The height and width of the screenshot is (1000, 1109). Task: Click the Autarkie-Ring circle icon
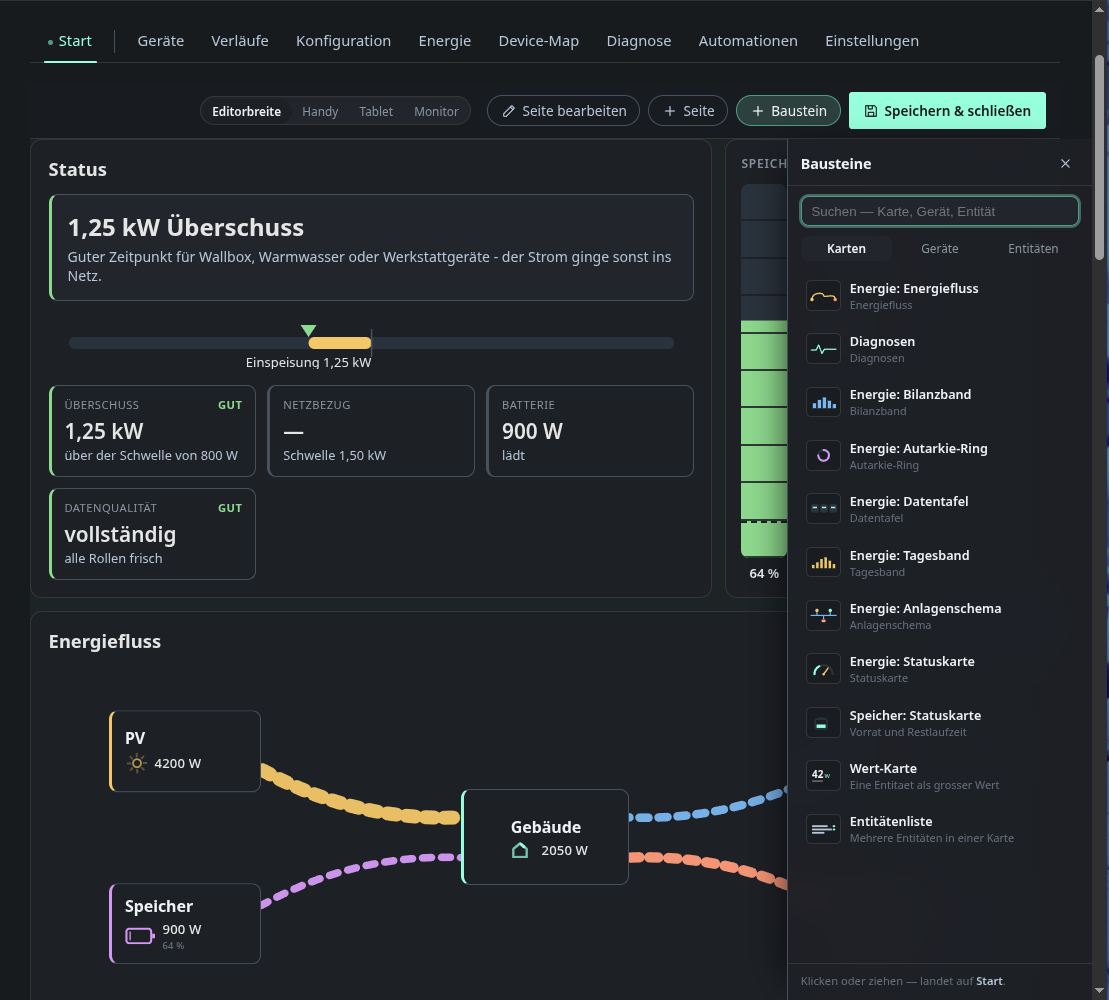coord(823,456)
